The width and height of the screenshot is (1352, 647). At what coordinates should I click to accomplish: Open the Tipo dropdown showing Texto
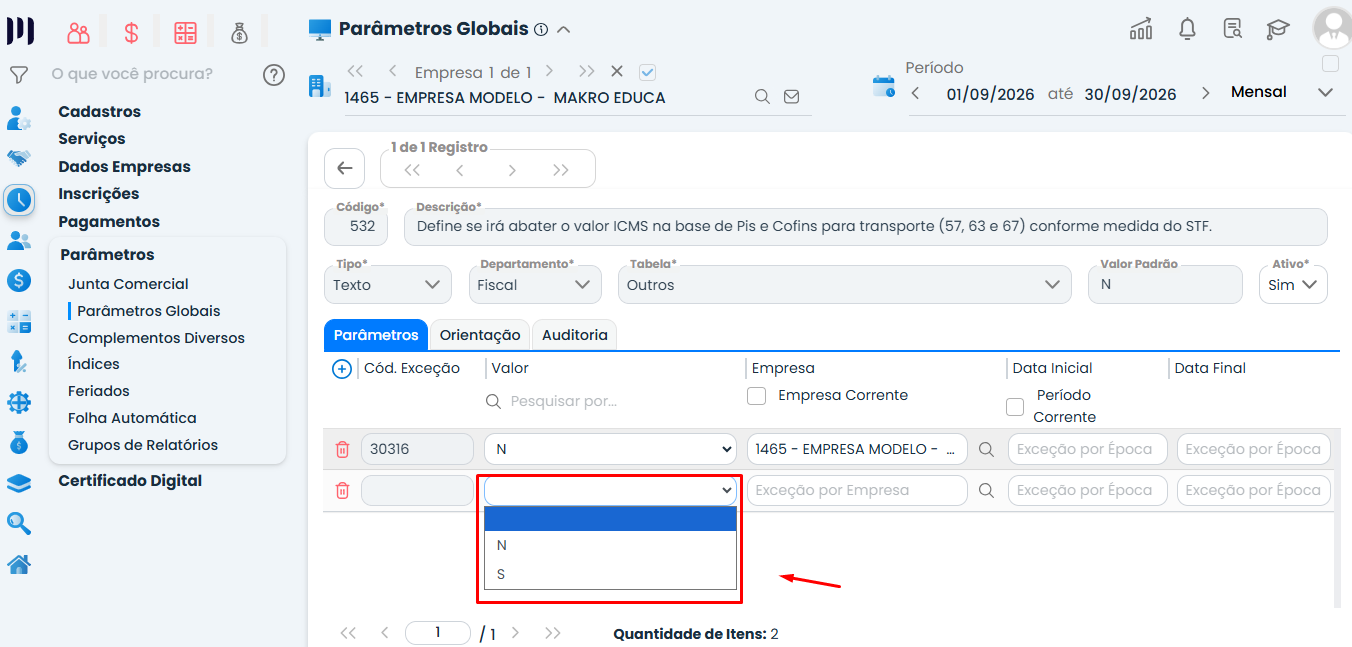[x=387, y=284]
